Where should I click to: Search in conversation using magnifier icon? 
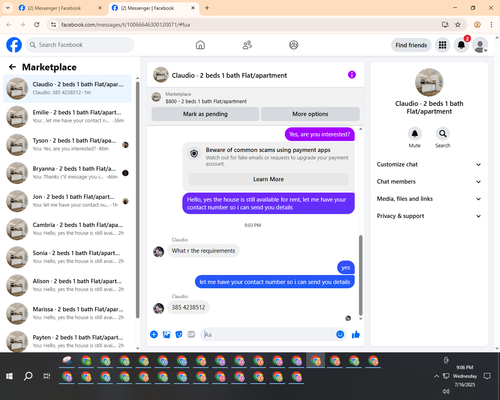(x=443, y=134)
